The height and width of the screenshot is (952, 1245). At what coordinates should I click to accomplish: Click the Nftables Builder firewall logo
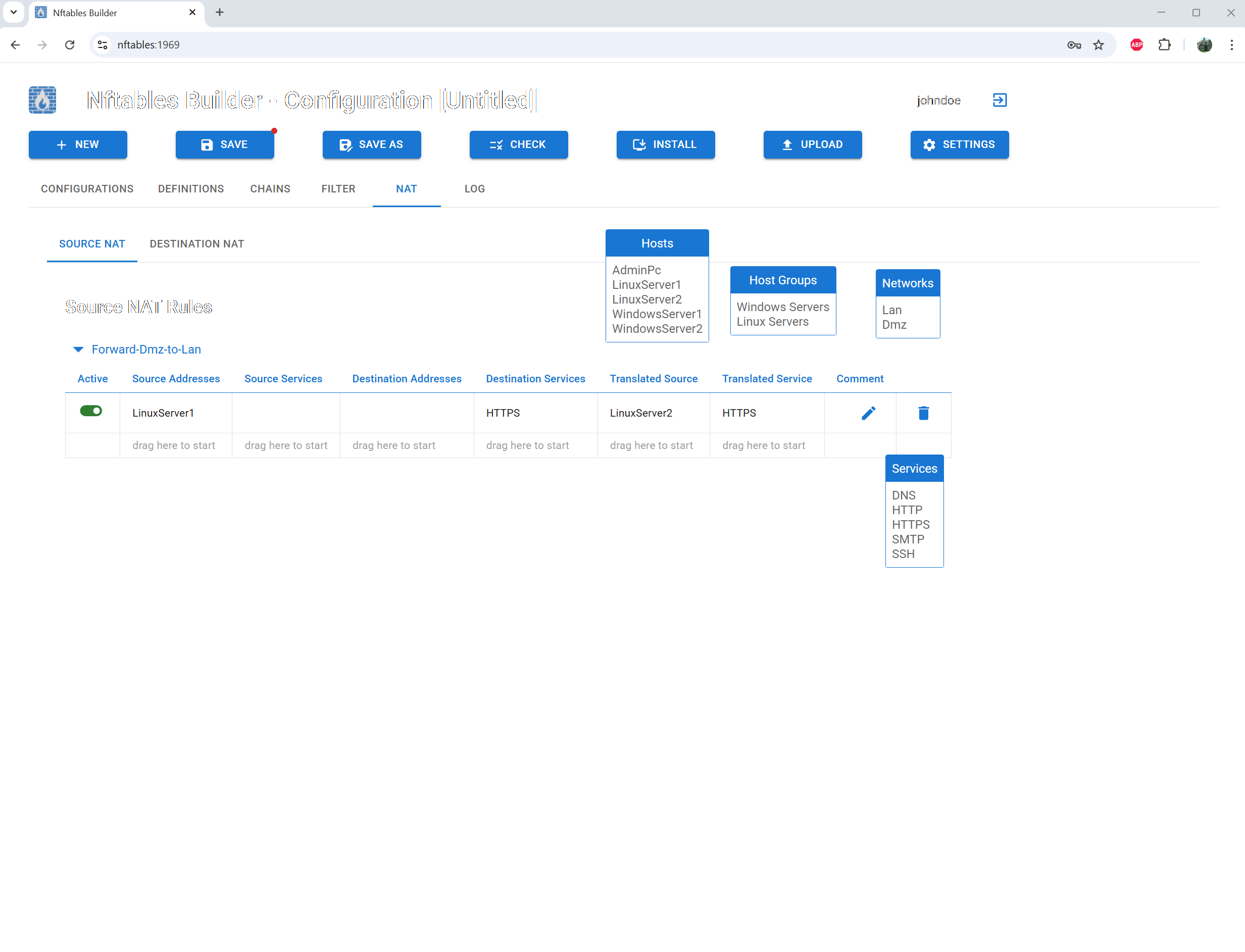[42, 99]
